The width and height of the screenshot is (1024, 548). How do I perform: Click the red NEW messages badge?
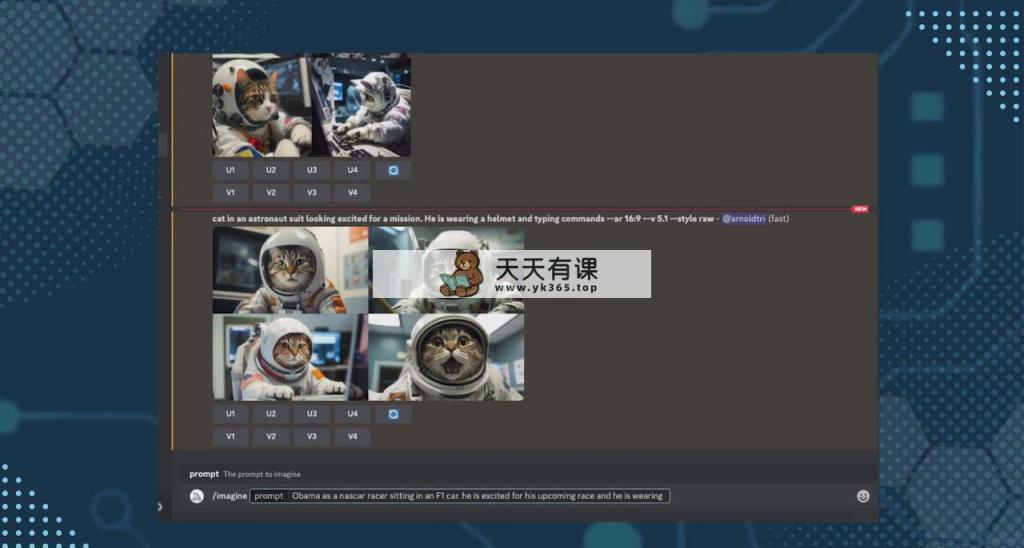859,209
